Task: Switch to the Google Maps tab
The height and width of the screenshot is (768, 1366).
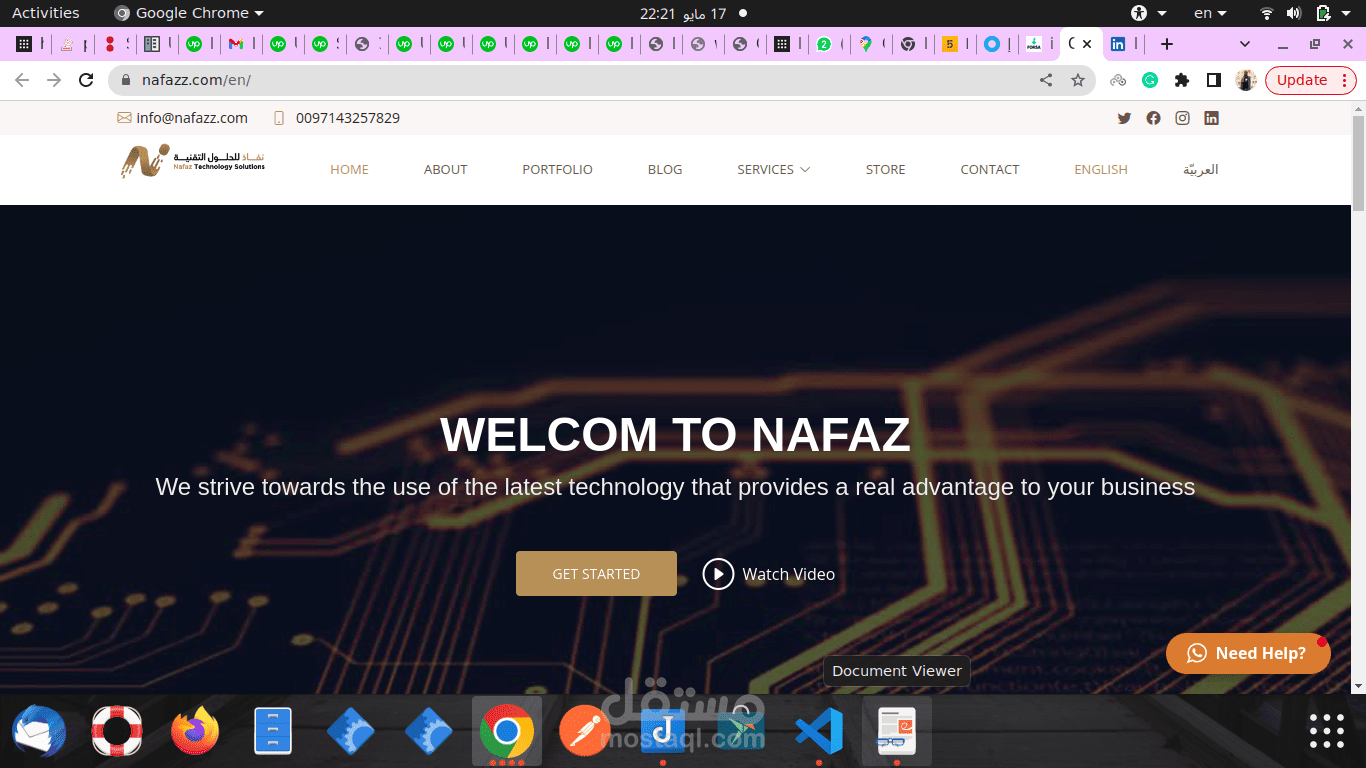Action: coord(869,44)
